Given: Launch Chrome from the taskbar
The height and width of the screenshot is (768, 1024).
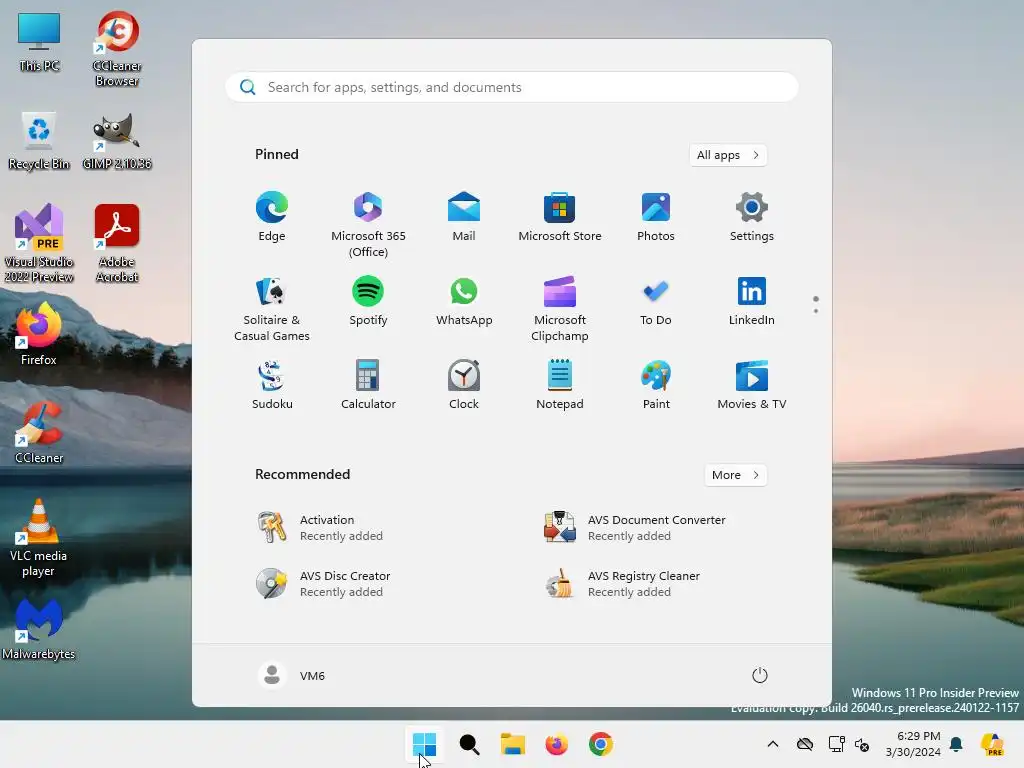Looking at the screenshot, I should [601, 744].
